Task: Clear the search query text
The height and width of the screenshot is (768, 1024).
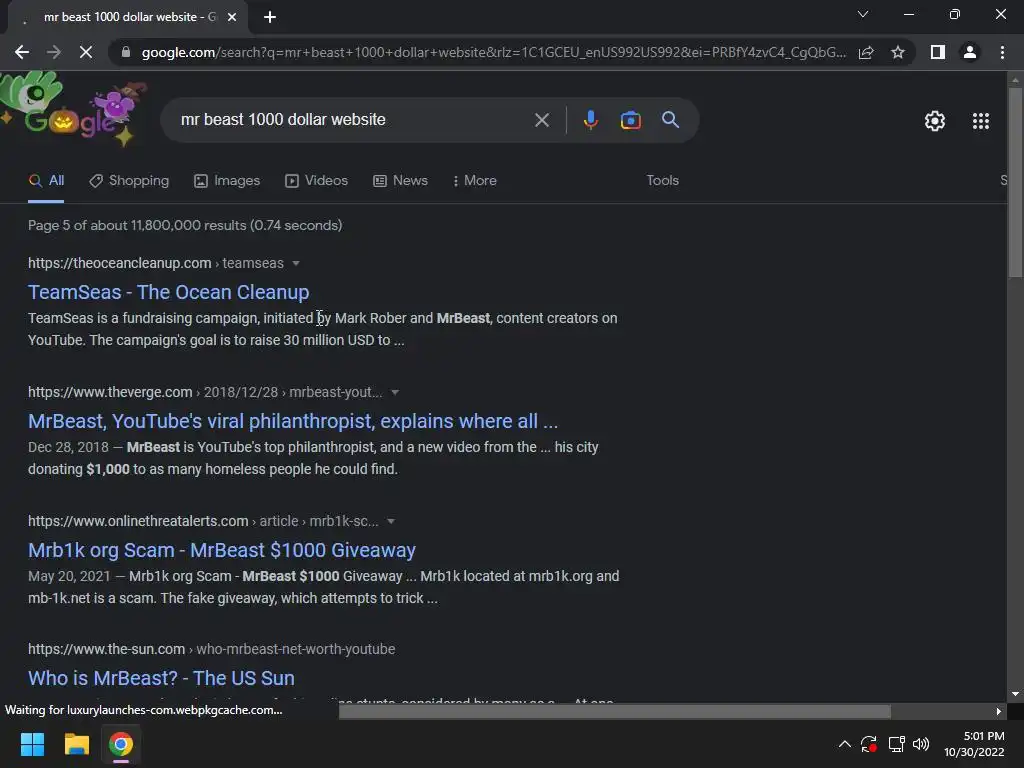Action: click(x=541, y=120)
